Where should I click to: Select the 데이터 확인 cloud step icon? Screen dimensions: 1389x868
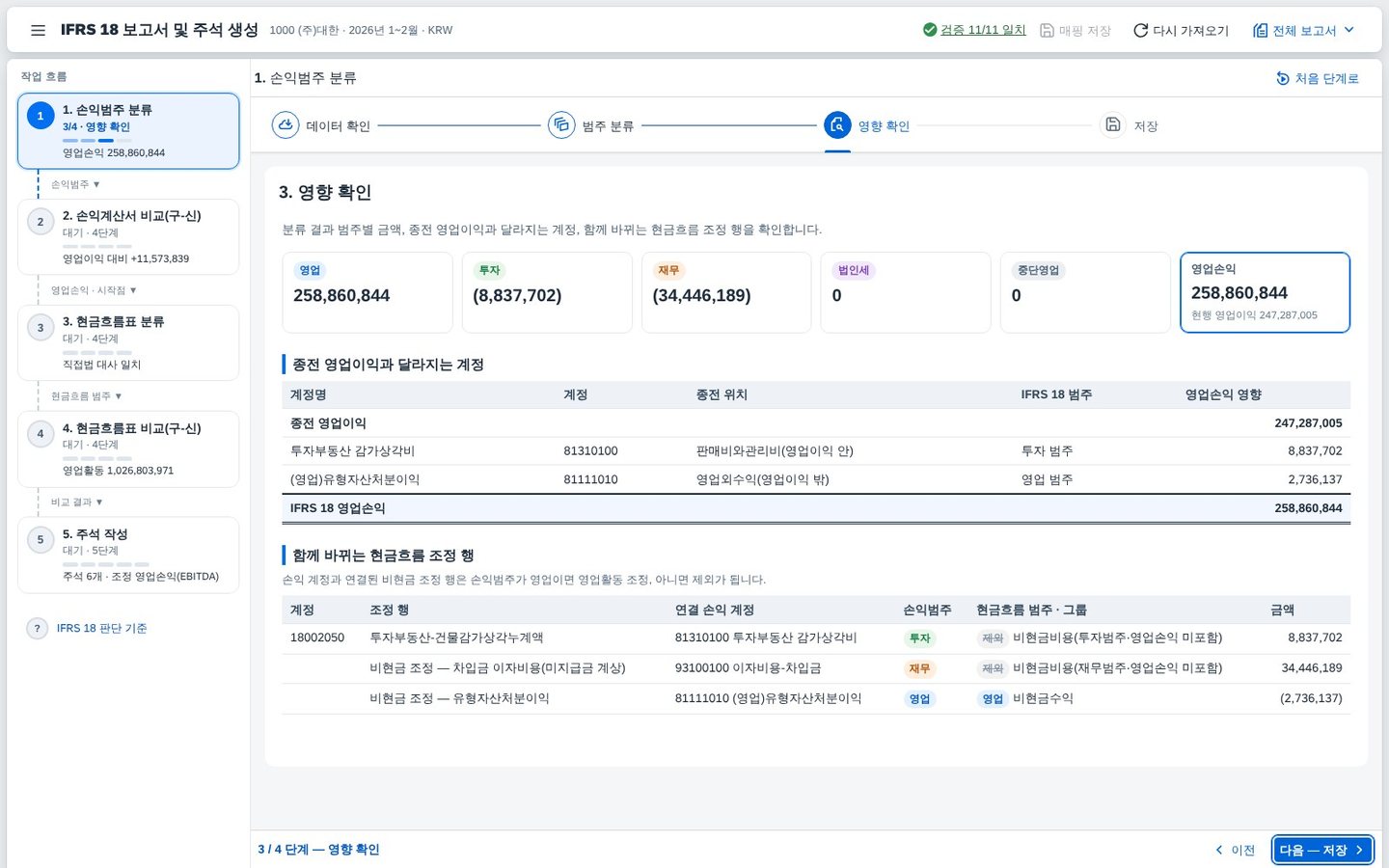pos(286,125)
